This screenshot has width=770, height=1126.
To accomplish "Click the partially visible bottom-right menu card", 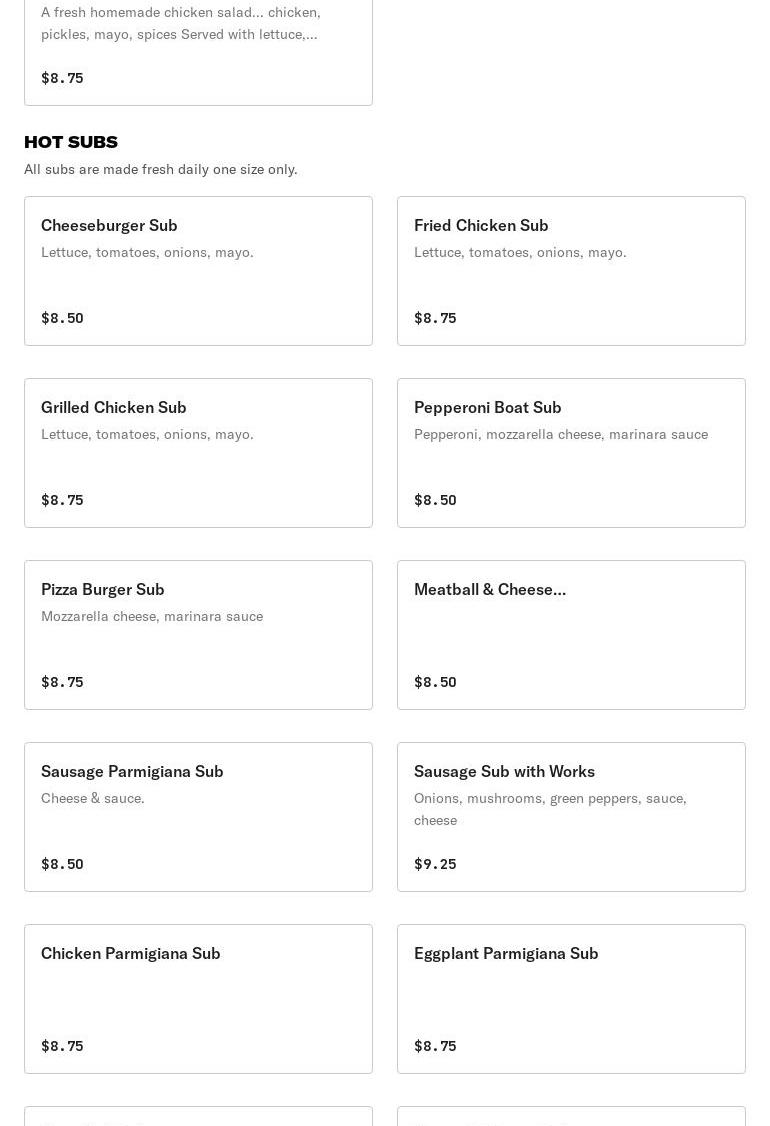I will tap(571, 1116).
